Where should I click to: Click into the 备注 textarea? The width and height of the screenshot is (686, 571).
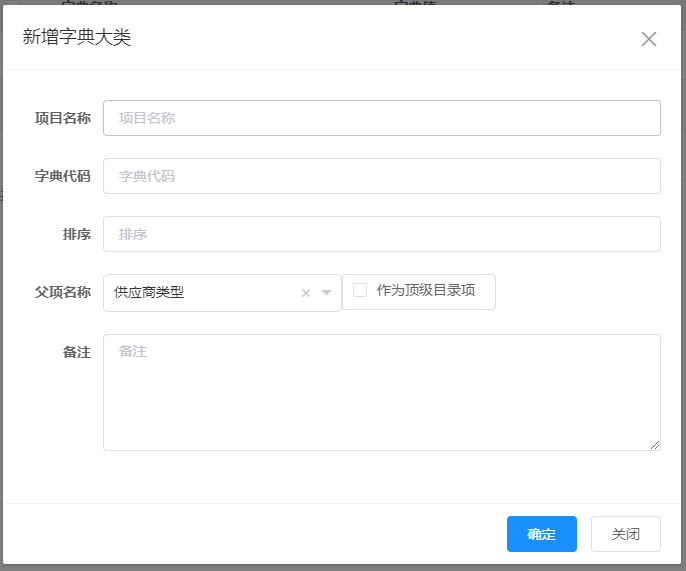tap(382, 392)
